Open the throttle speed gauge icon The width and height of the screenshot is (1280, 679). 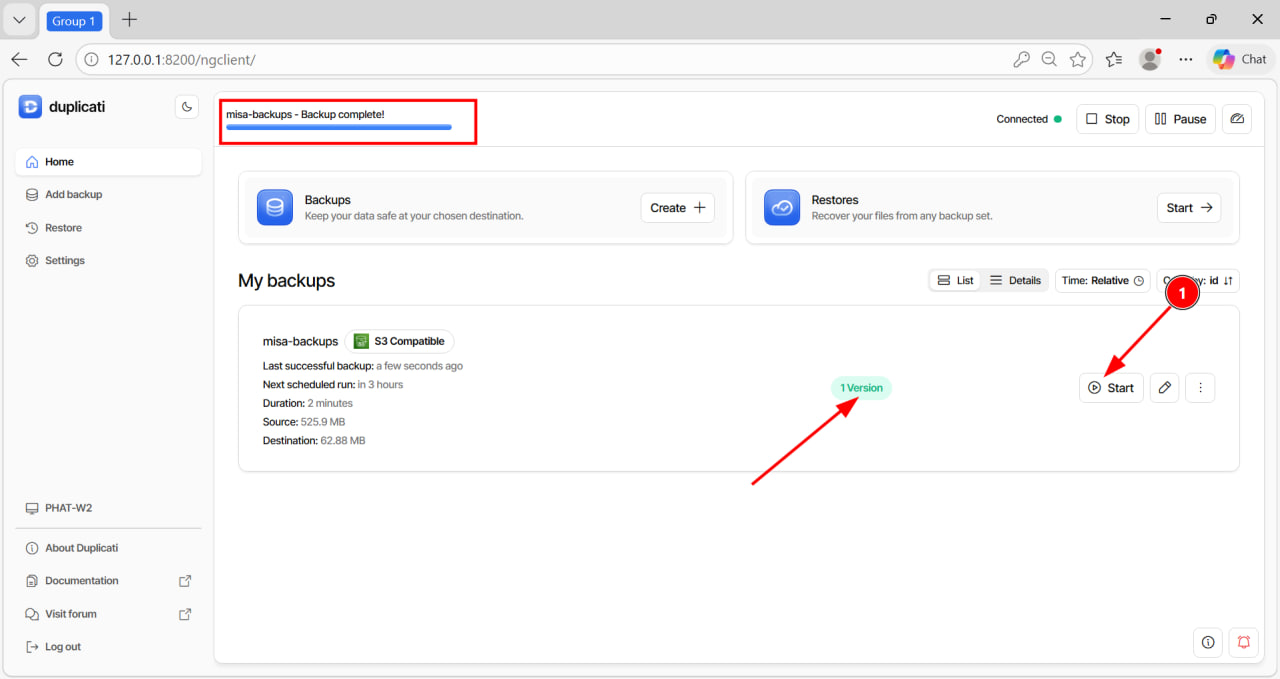tap(1237, 119)
